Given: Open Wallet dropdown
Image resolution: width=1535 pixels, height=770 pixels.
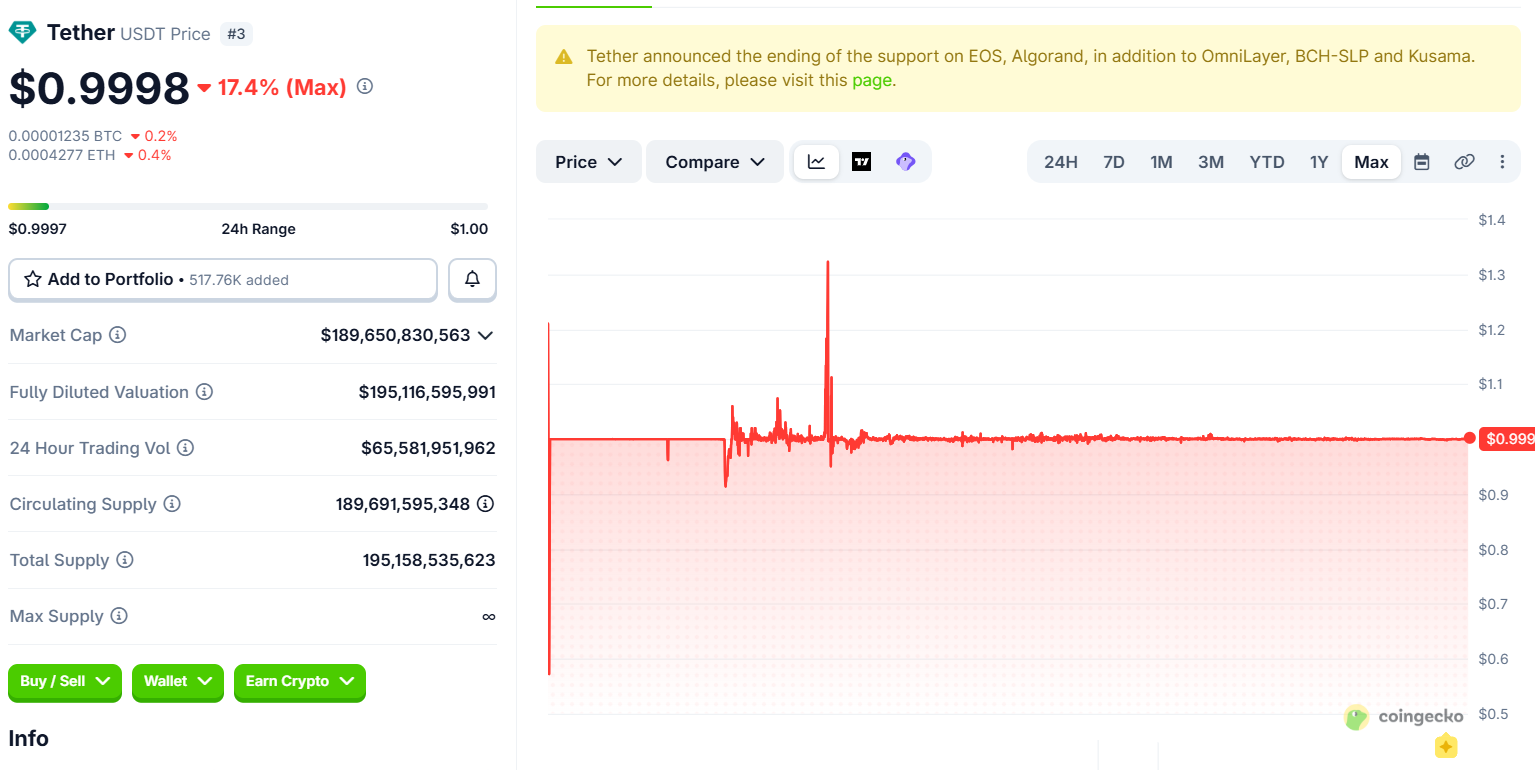Looking at the screenshot, I should [177, 682].
